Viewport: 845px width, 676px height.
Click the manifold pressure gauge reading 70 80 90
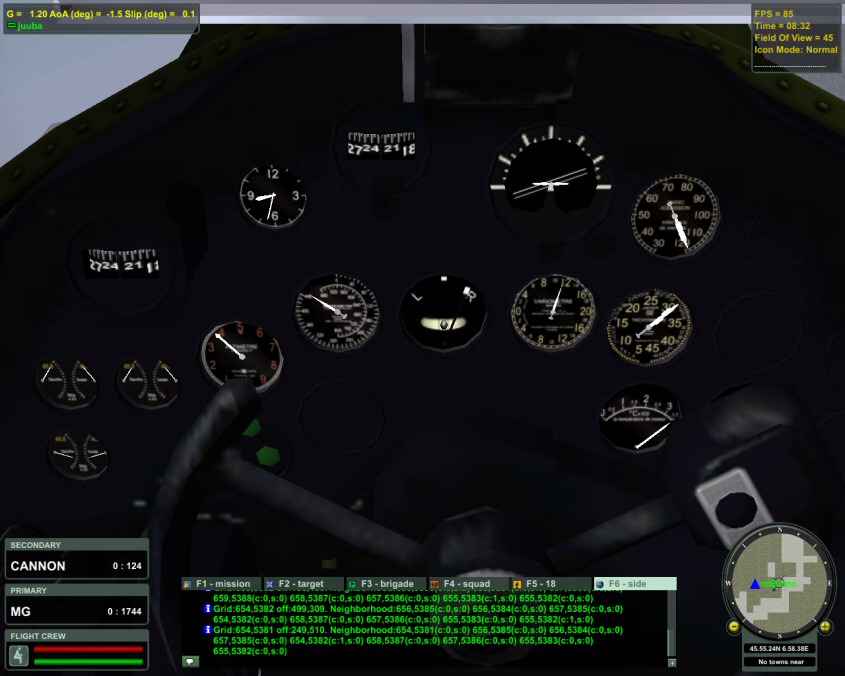pyautogui.click(x=675, y=217)
